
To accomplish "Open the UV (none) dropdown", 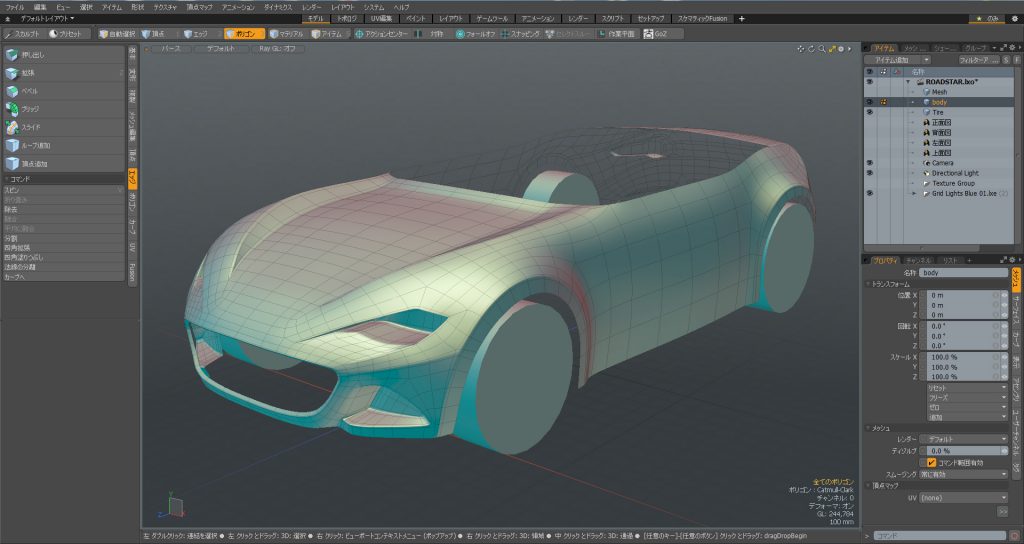I will pyautogui.click(x=963, y=498).
